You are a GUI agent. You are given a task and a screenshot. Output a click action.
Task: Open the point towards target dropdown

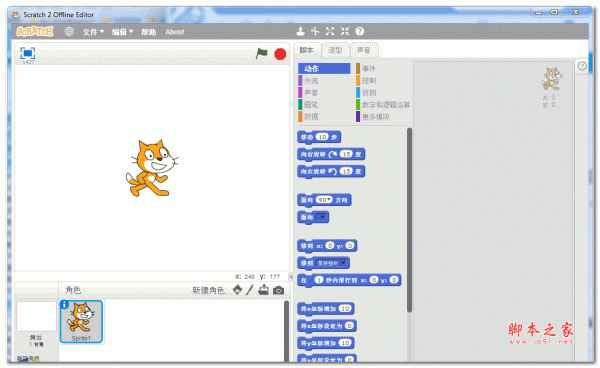(x=321, y=217)
